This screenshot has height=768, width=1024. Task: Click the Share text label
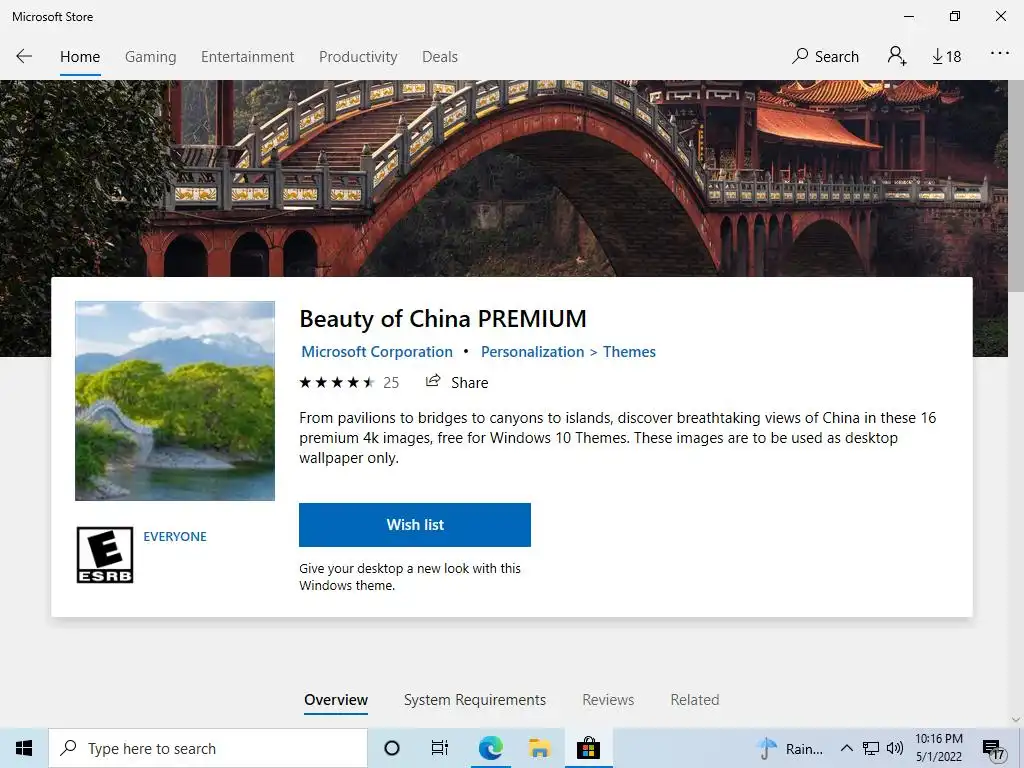(x=470, y=383)
